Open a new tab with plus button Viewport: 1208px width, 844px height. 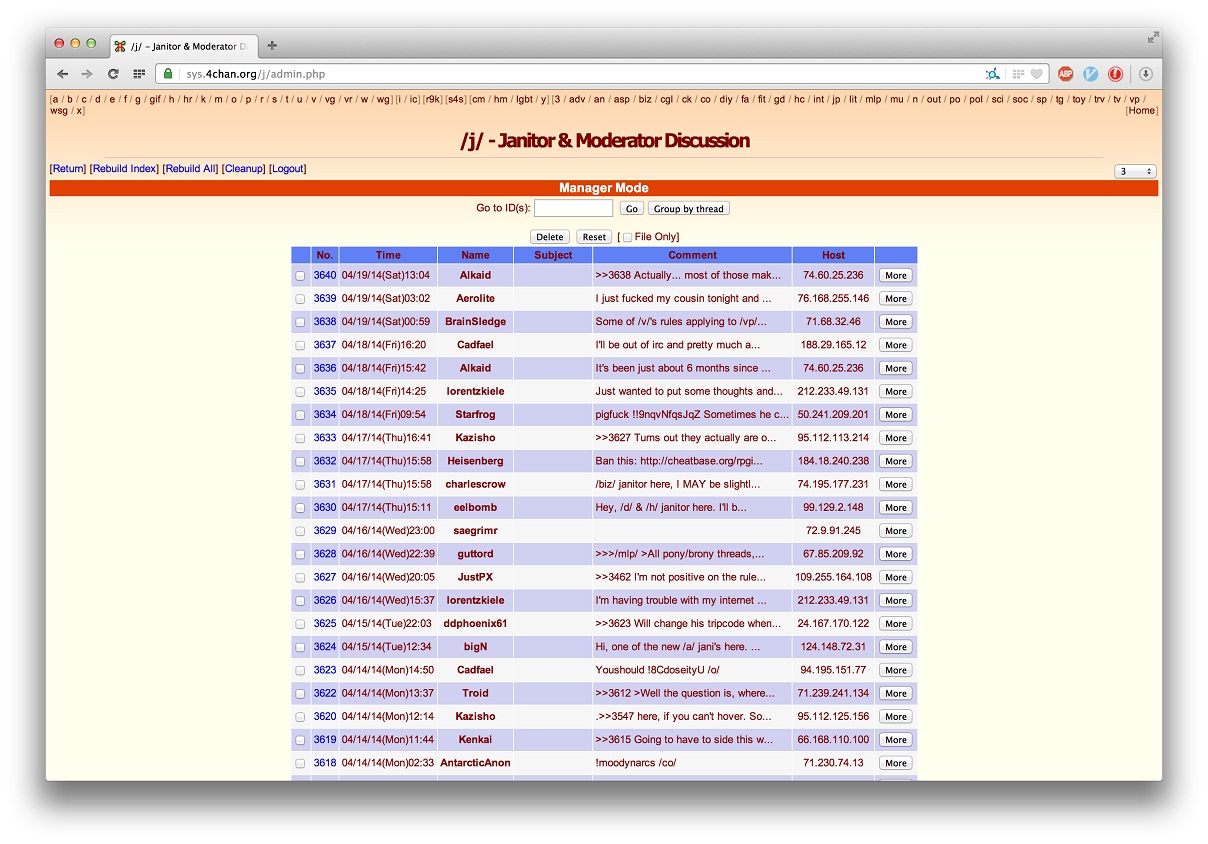point(272,46)
